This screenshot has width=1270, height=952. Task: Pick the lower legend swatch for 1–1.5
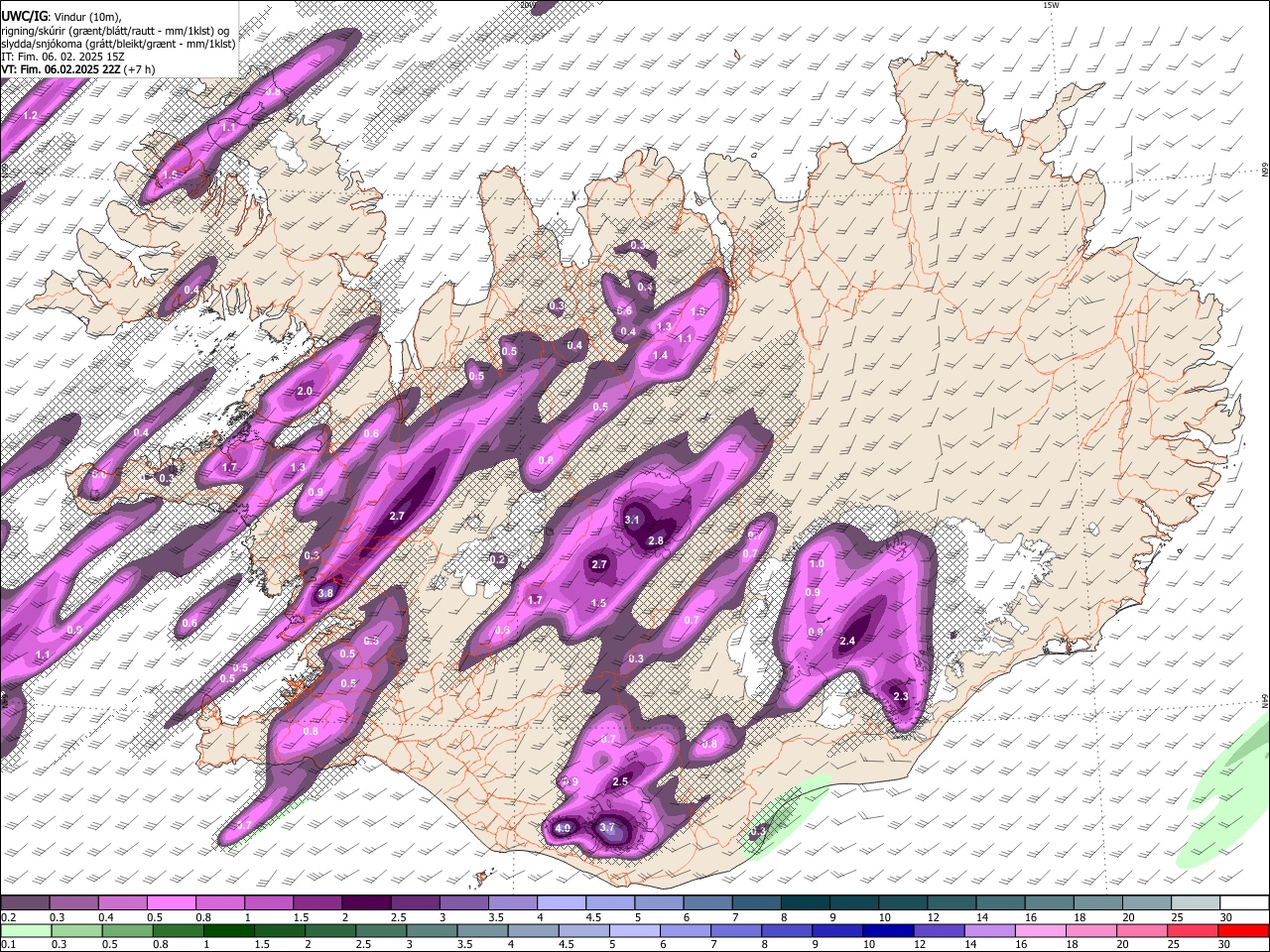[228, 930]
